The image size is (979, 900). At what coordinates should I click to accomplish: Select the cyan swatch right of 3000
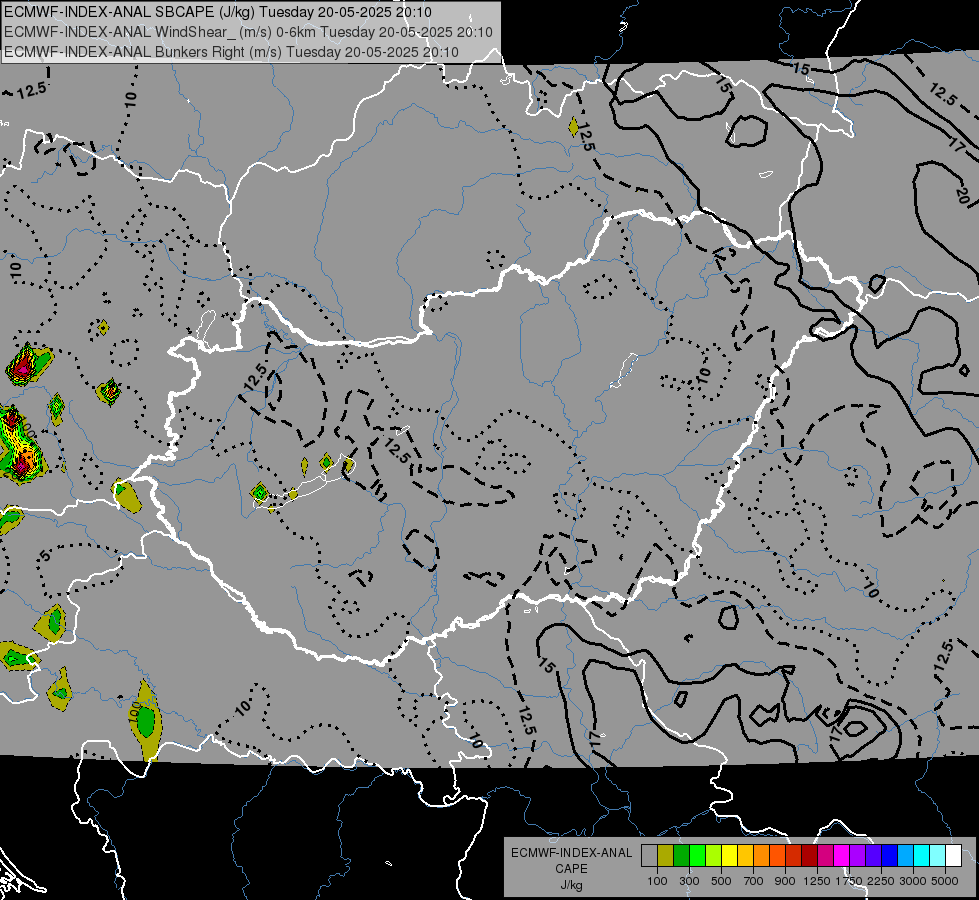pos(921,855)
